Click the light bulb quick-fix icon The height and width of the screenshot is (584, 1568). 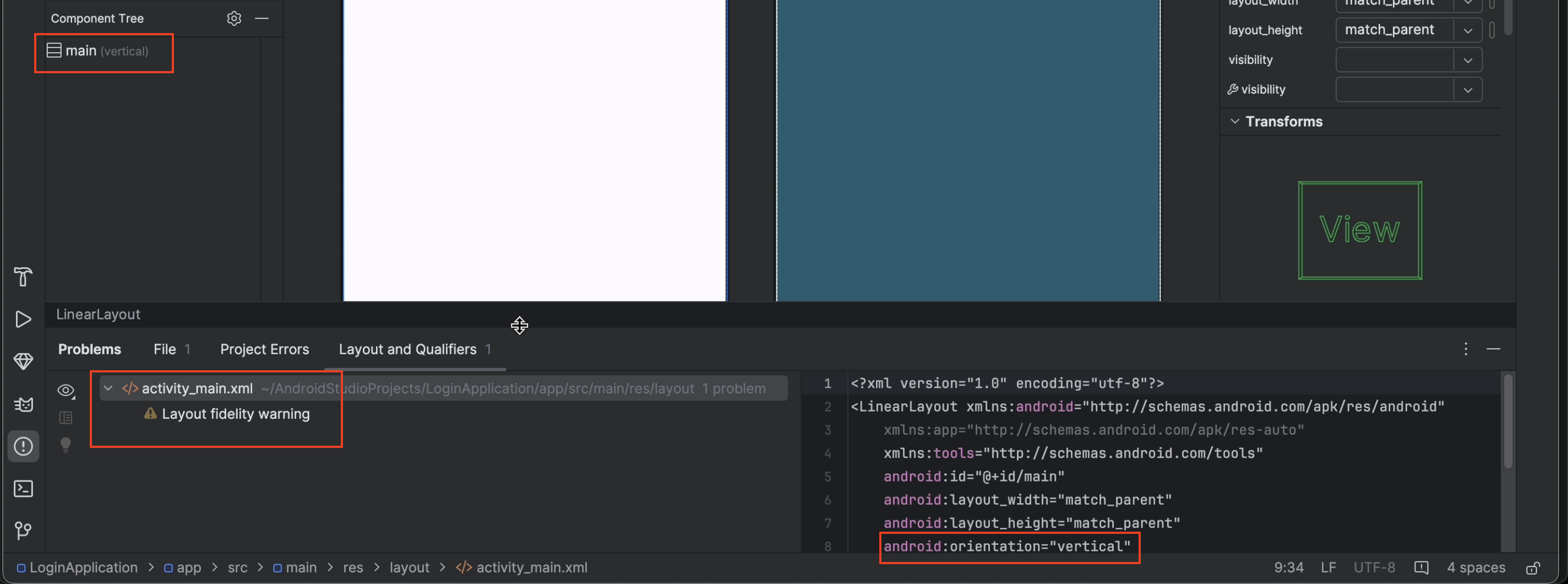[66, 445]
